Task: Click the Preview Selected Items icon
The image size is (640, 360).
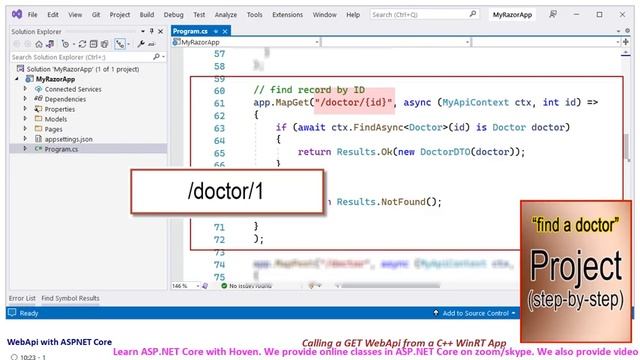Action: tap(151, 44)
